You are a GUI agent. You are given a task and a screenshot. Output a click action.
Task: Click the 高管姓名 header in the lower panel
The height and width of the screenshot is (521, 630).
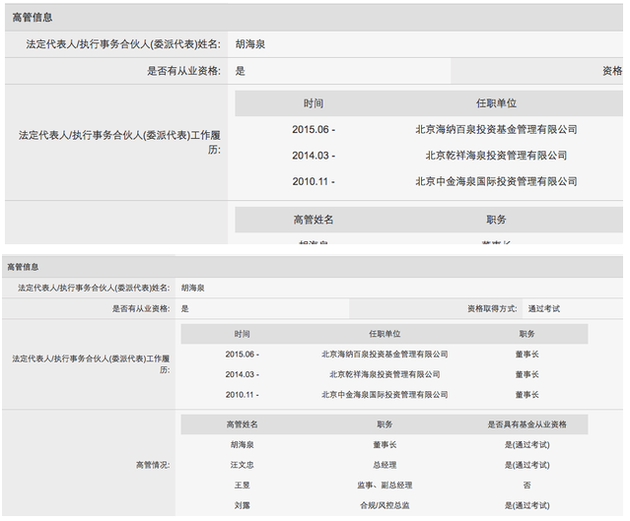(242, 425)
